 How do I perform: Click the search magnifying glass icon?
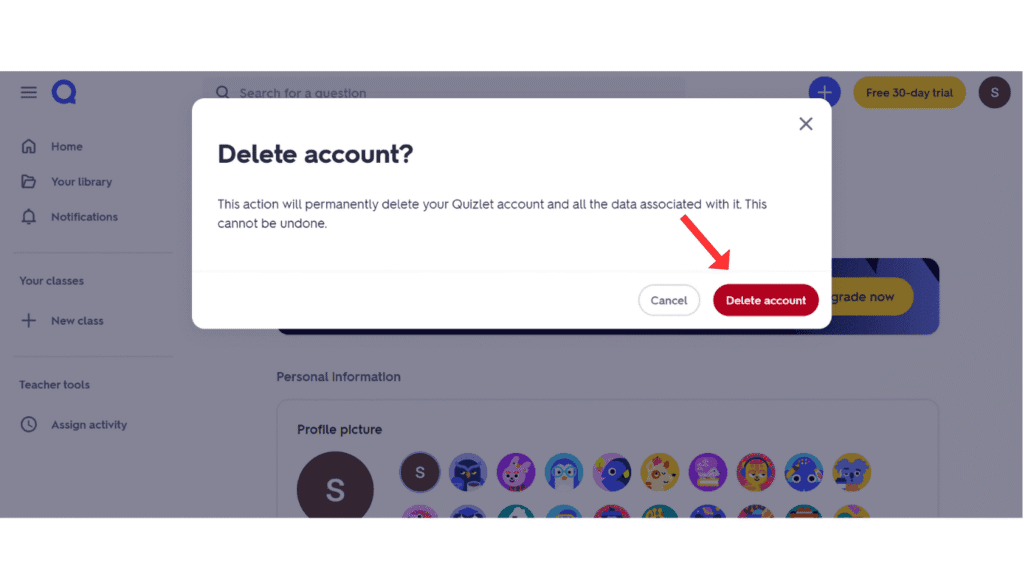[x=222, y=92]
